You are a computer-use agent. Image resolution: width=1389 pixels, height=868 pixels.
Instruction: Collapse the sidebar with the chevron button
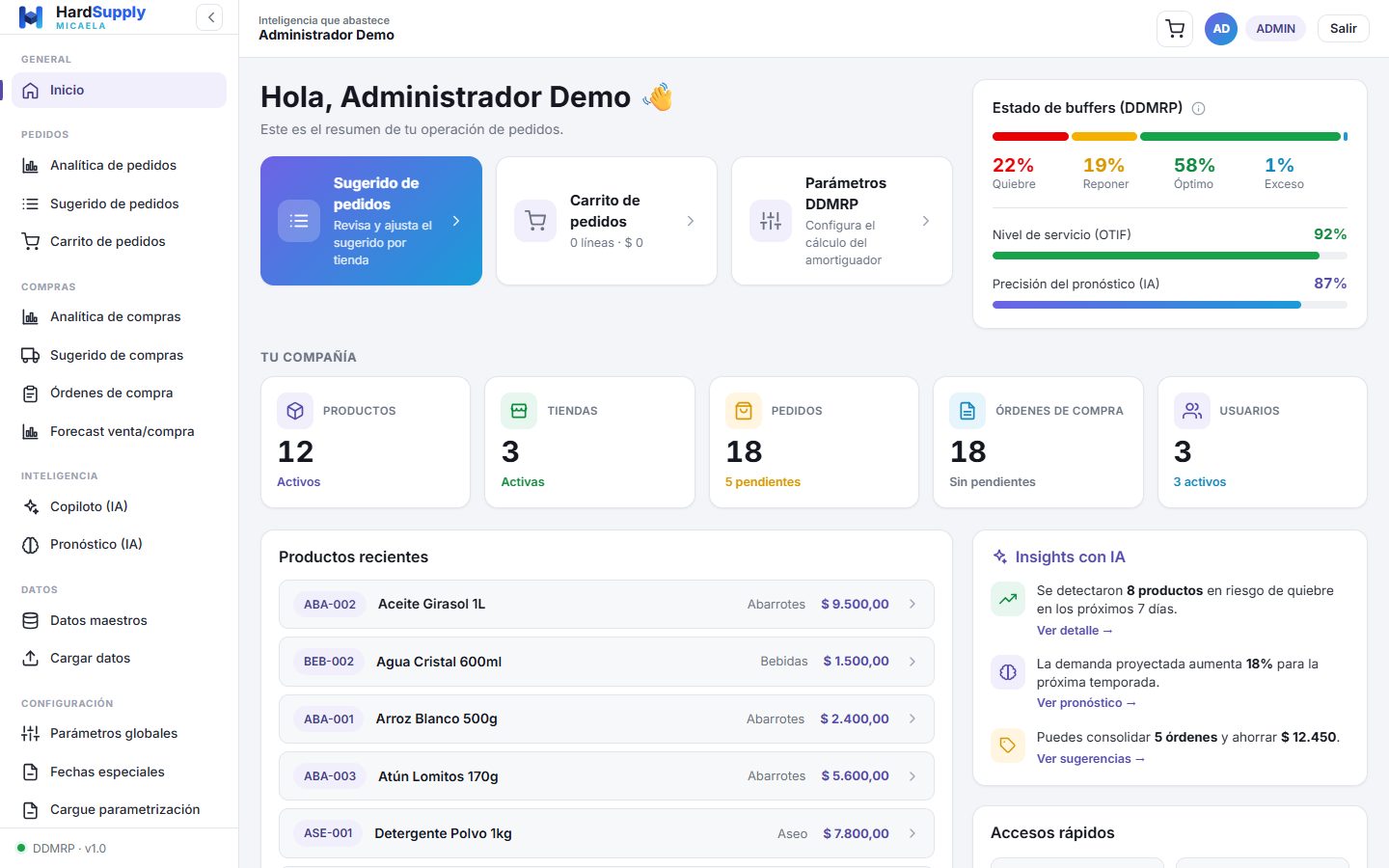click(209, 17)
